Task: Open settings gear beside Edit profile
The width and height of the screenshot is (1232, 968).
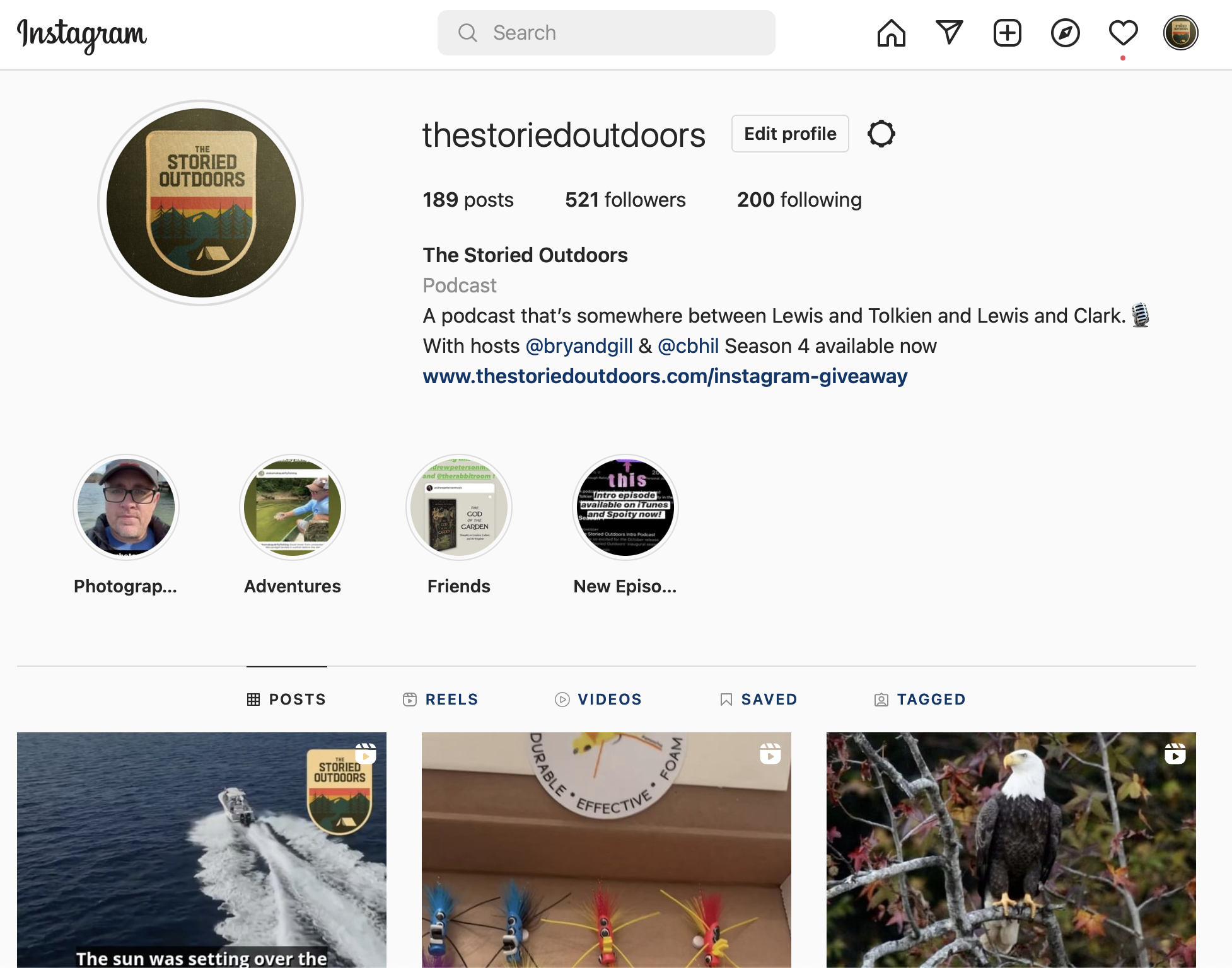Action: point(881,134)
